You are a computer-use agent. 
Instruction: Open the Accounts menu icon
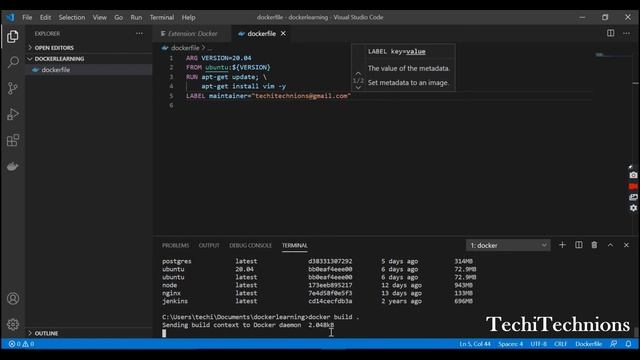click(x=13, y=299)
